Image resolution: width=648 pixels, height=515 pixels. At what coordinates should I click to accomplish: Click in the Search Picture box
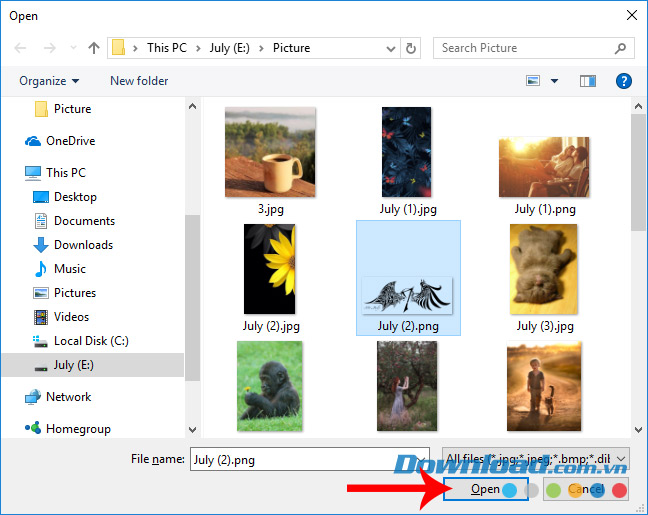coord(528,48)
